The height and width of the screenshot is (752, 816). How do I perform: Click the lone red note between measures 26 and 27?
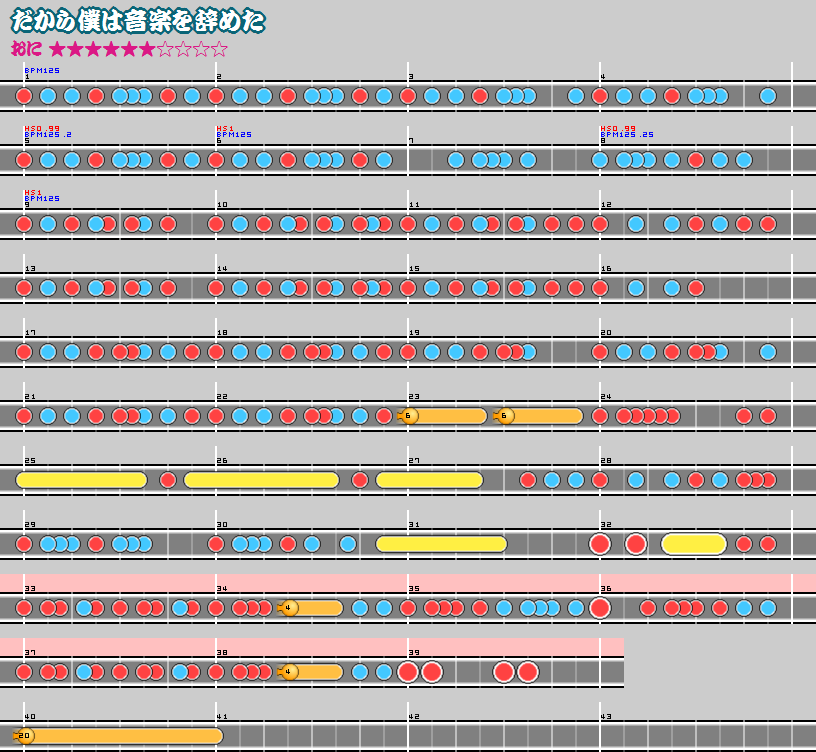[x=360, y=480]
